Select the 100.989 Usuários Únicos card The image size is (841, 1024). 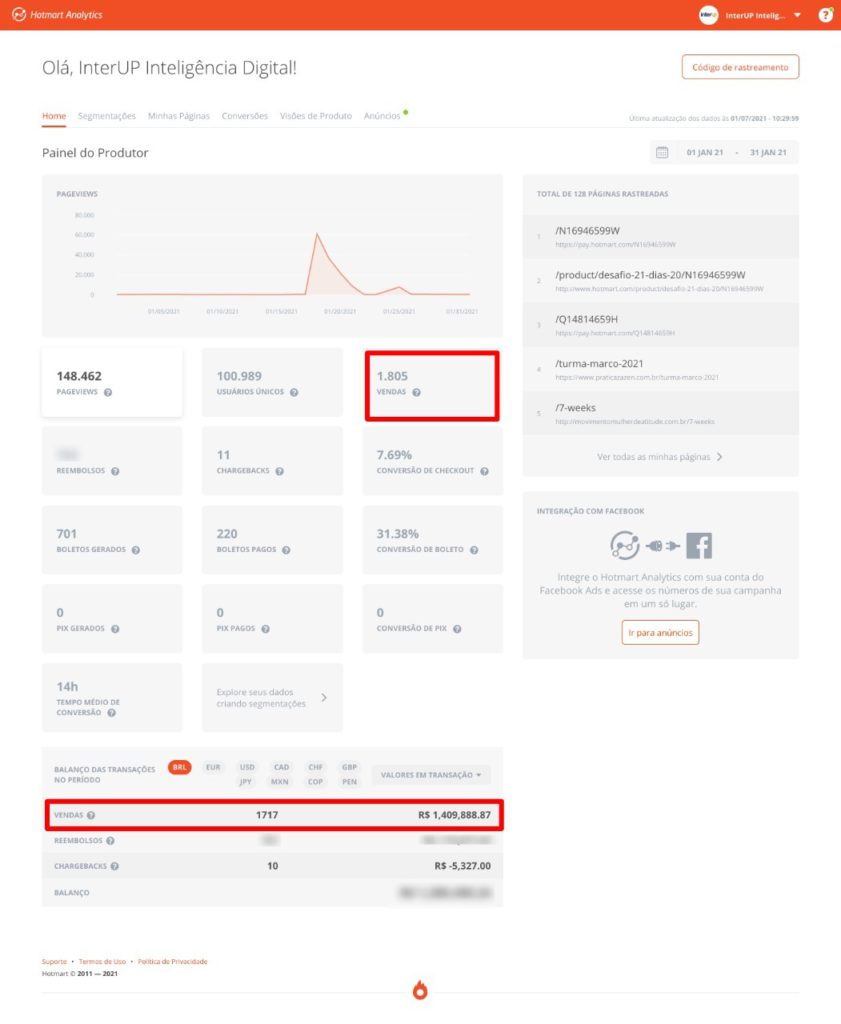272,383
